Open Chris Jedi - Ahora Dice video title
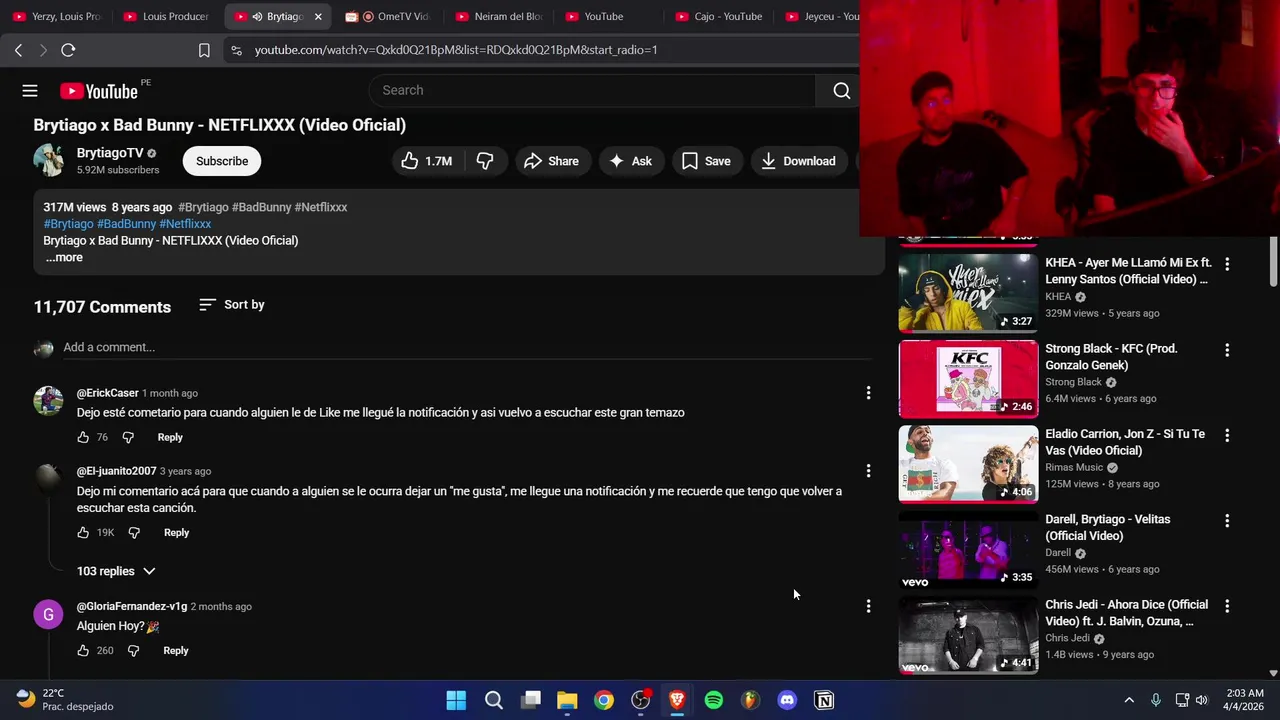The height and width of the screenshot is (720, 1280). pyautogui.click(x=1127, y=613)
